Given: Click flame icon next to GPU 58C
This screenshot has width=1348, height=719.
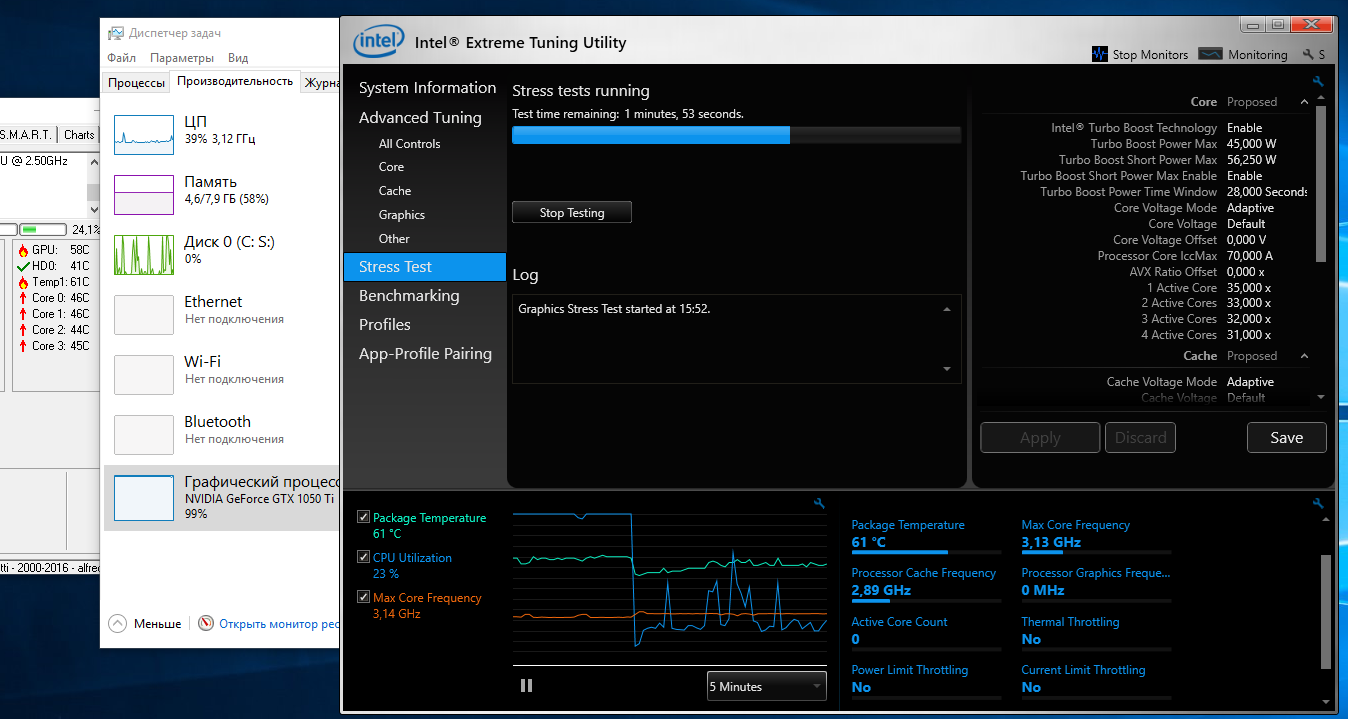Looking at the screenshot, I should (x=23, y=250).
